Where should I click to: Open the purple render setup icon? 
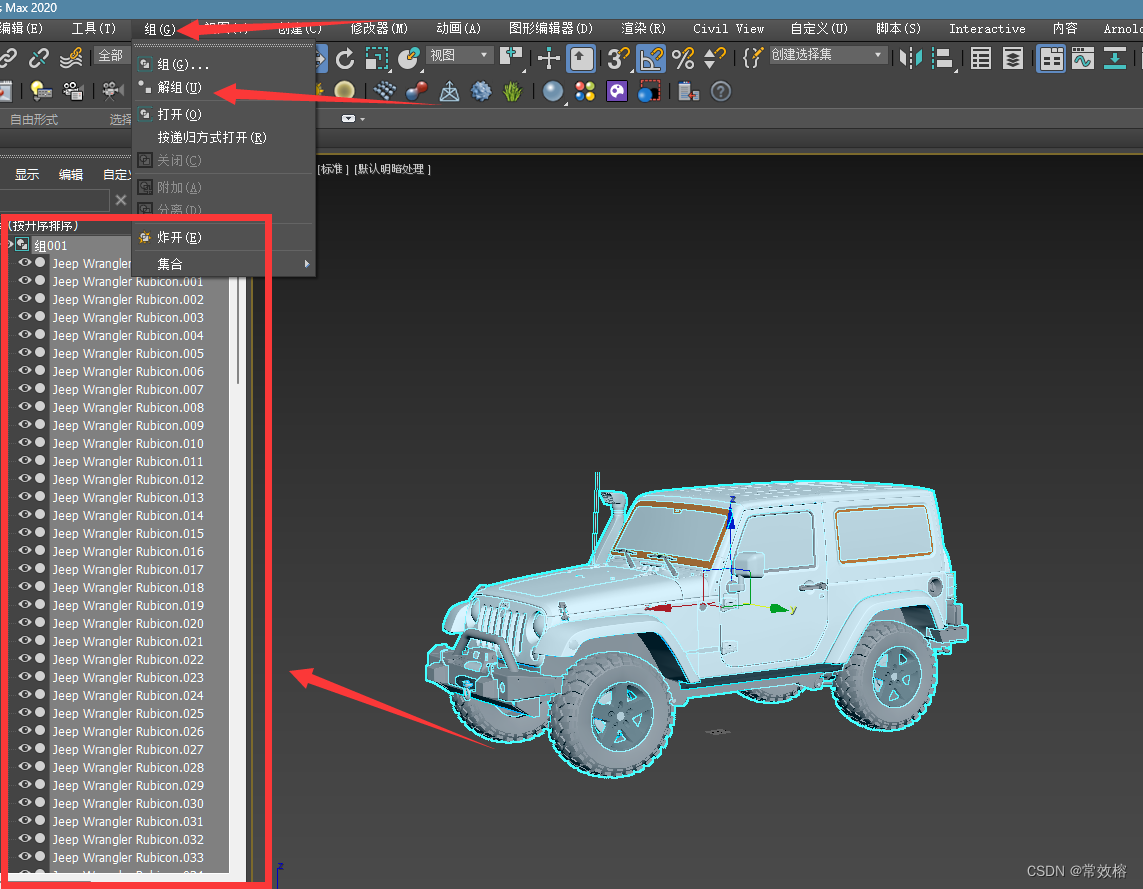[x=617, y=91]
